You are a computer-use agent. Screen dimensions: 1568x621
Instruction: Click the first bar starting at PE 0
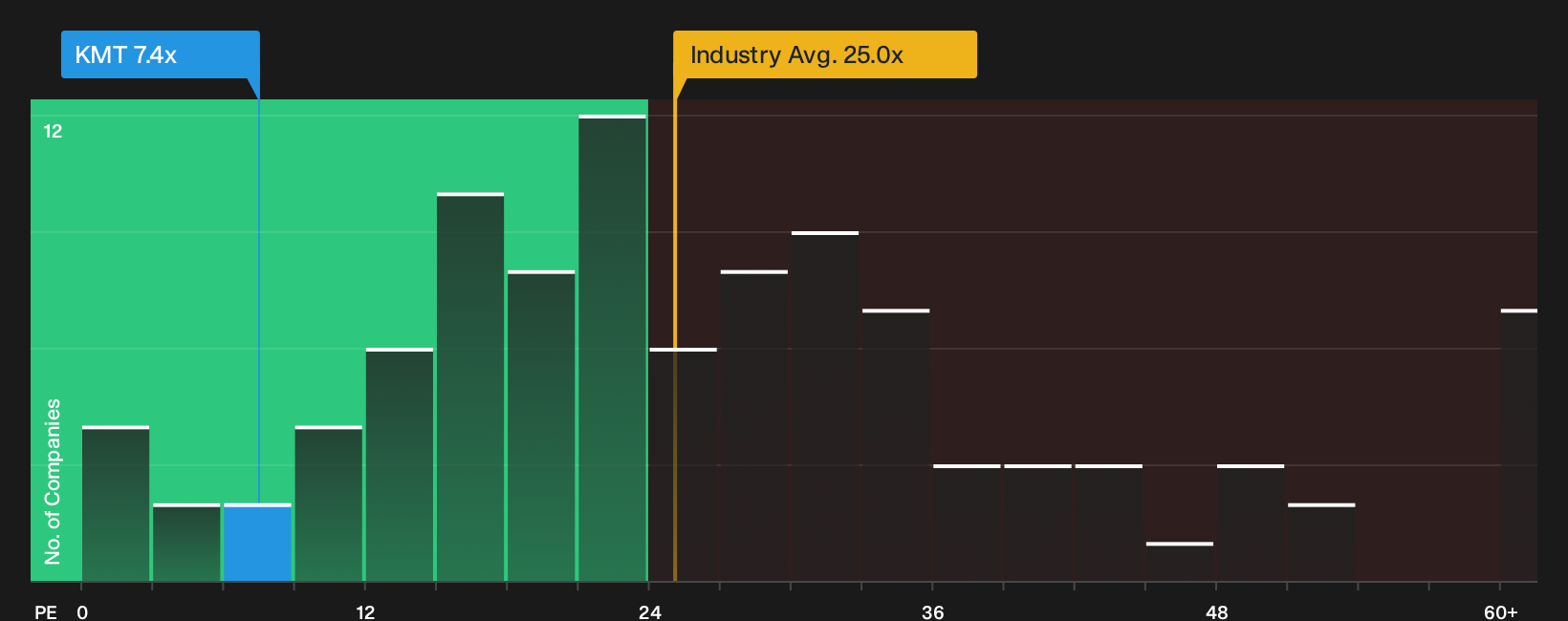(x=116, y=503)
